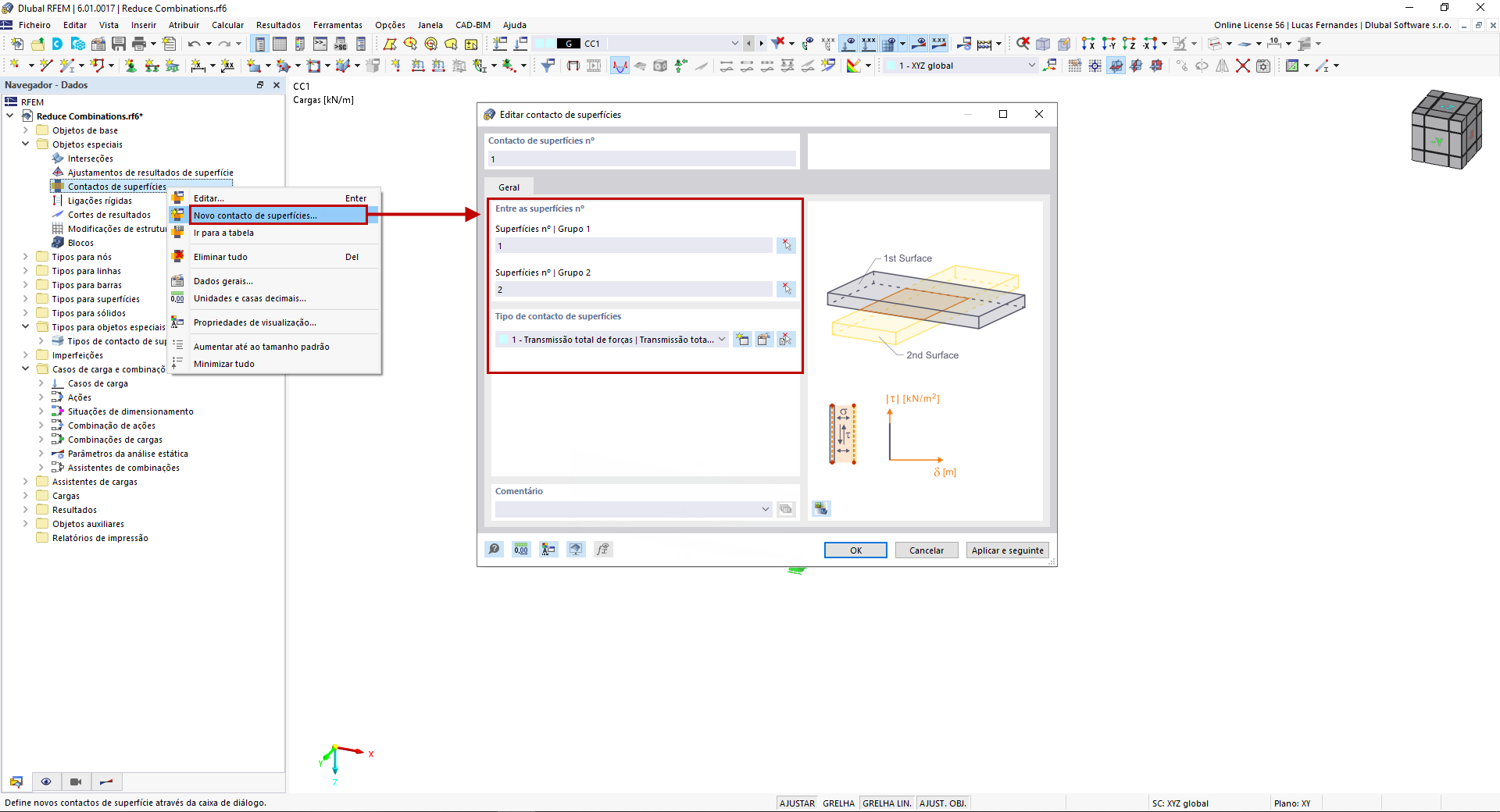
Task: Set view in Z direction icon
Action: point(1129,44)
